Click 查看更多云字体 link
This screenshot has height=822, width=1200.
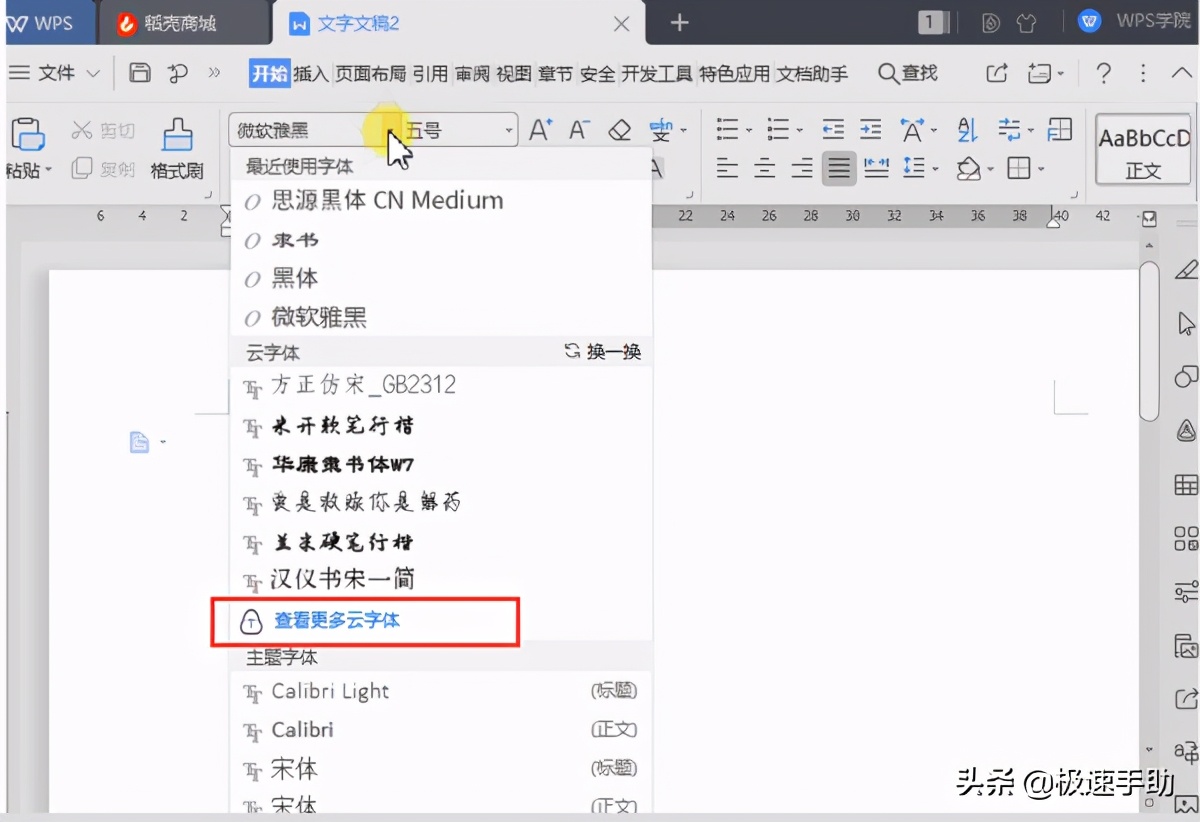337,620
